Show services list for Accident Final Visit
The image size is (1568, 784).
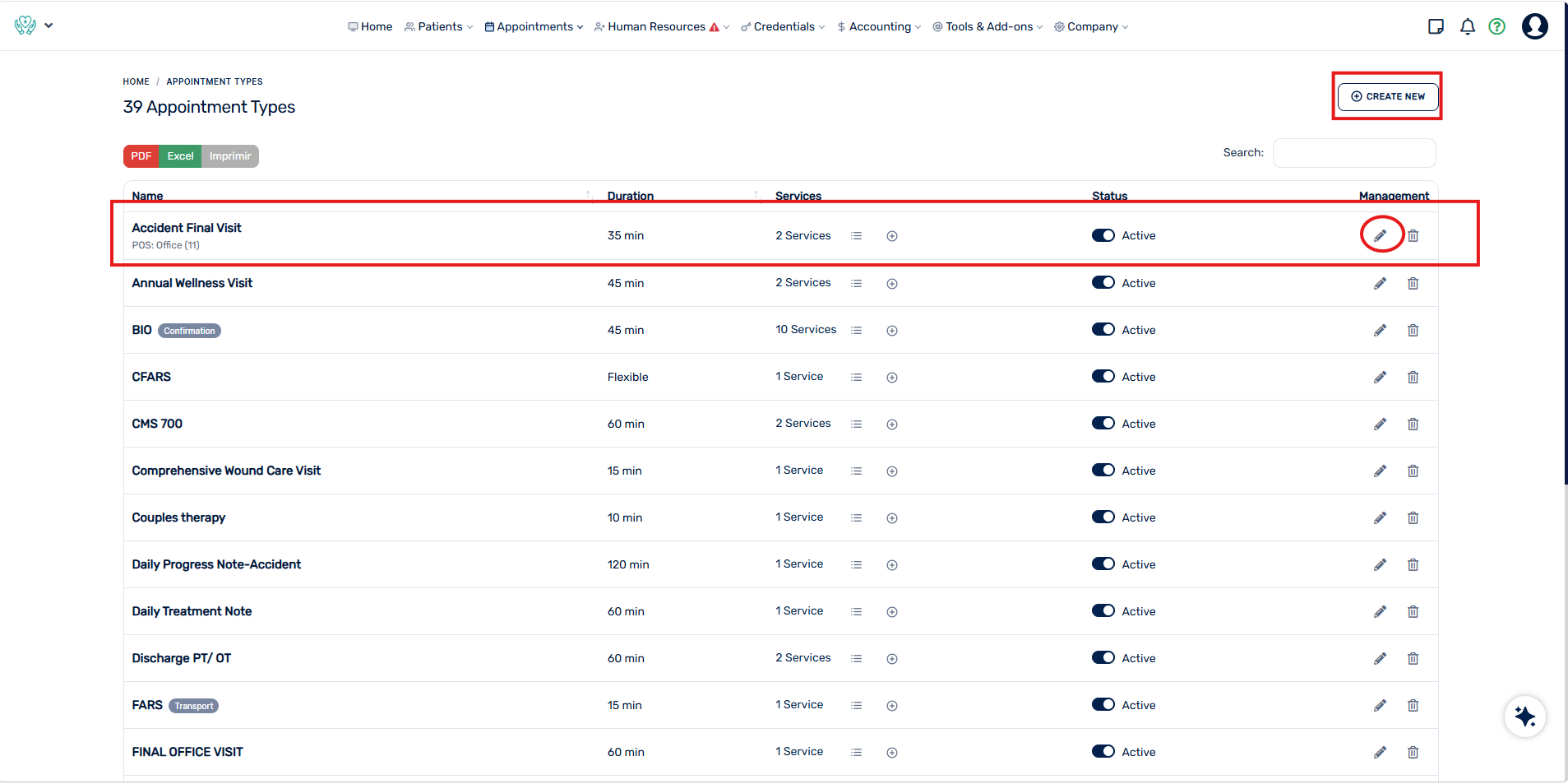(x=857, y=236)
